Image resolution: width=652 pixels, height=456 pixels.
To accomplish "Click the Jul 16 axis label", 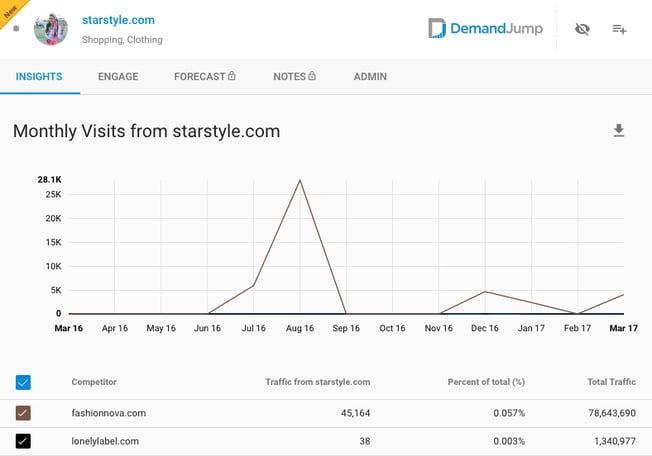I will point(254,328).
